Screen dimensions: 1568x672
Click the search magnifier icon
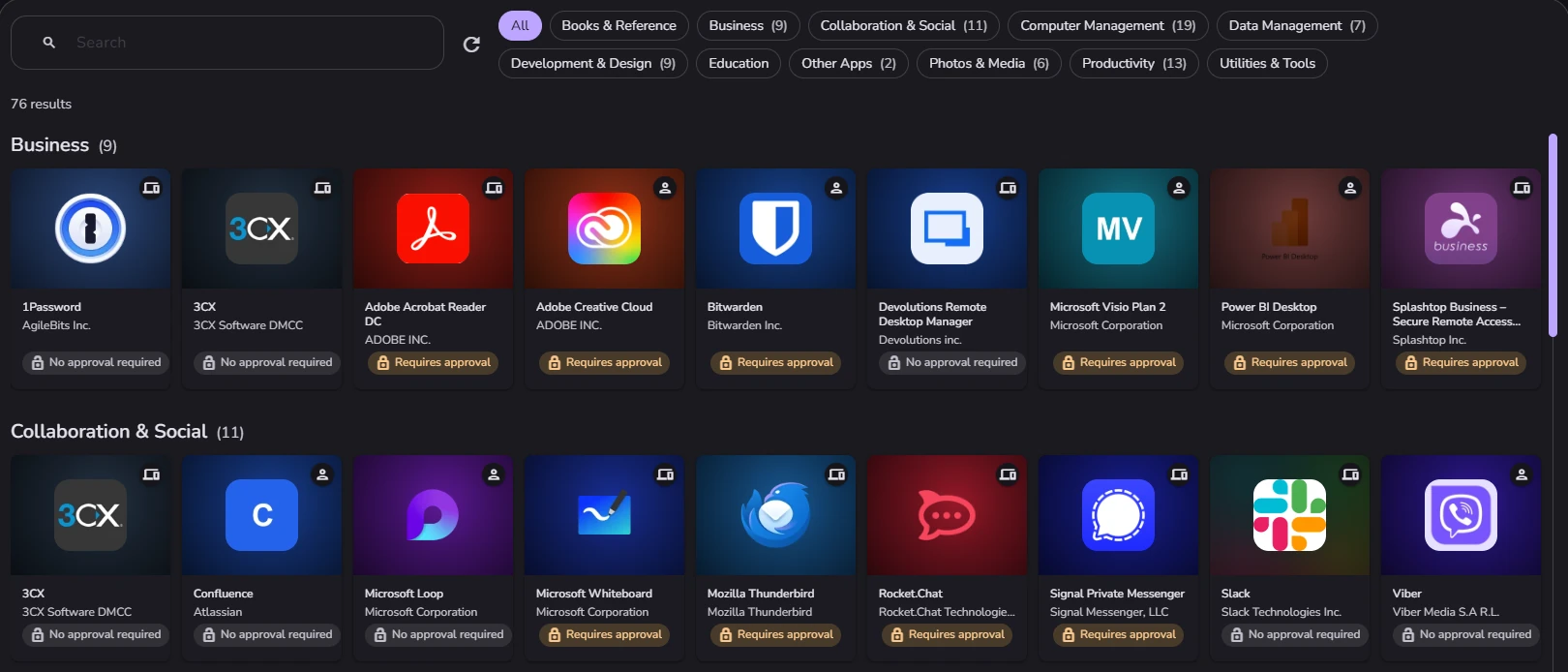pos(49,43)
